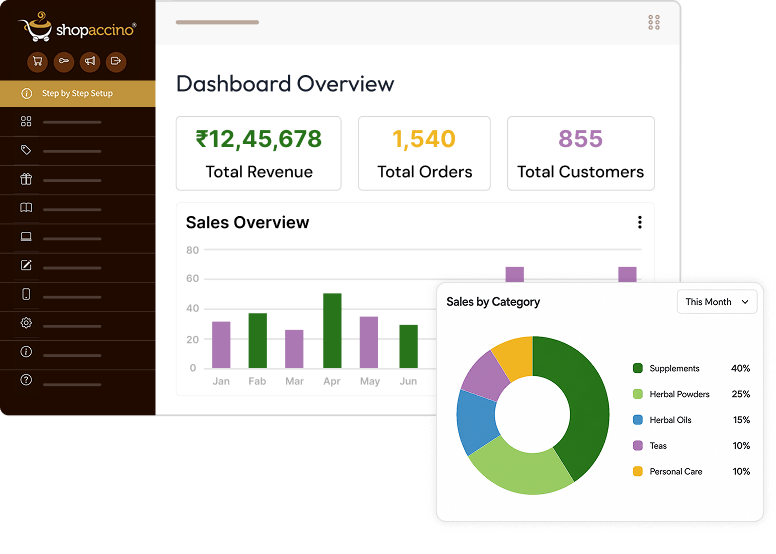The width and height of the screenshot is (776, 554).
Task: Click the Supplements legend swatch
Action: [x=638, y=368]
